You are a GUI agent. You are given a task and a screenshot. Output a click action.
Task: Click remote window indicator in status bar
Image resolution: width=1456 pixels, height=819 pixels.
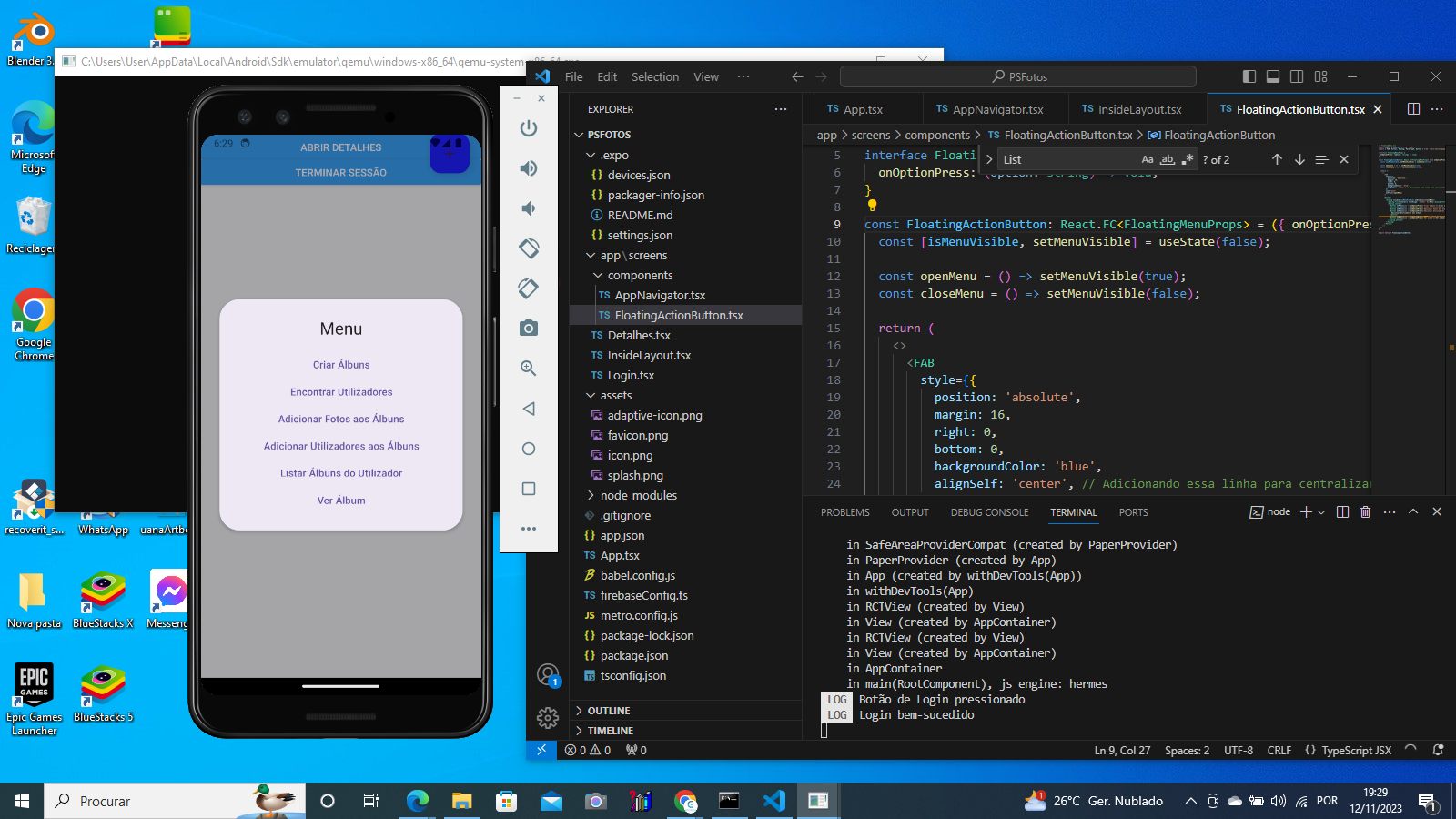pyautogui.click(x=541, y=750)
